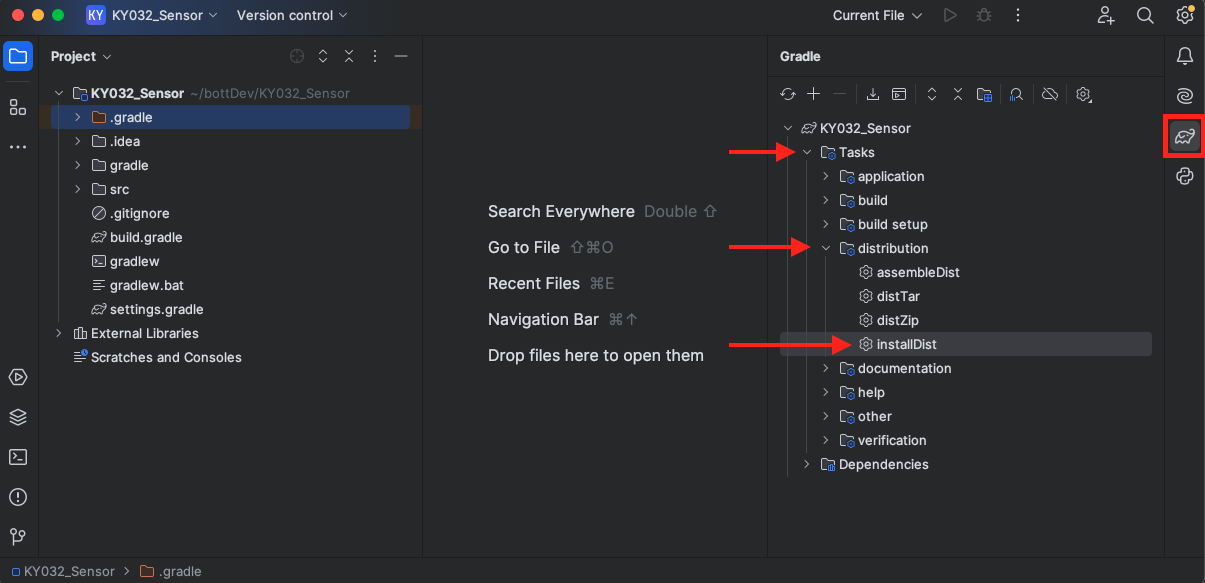The width and height of the screenshot is (1205, 583).
Task: Click the Gradle sync/reload projects icon
Action: click(x=788, y=94)
